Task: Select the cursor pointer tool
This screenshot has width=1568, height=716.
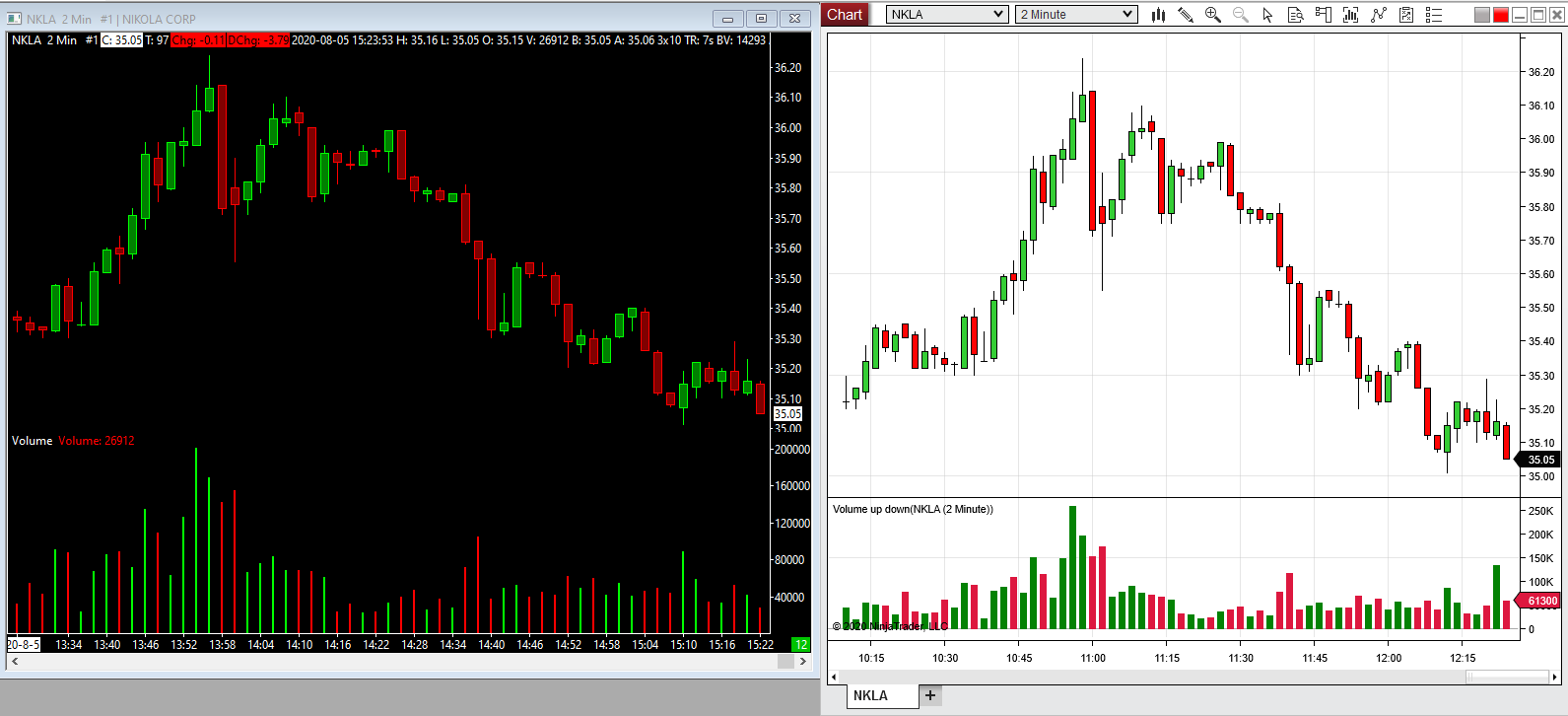Action: coord(1268,15)
